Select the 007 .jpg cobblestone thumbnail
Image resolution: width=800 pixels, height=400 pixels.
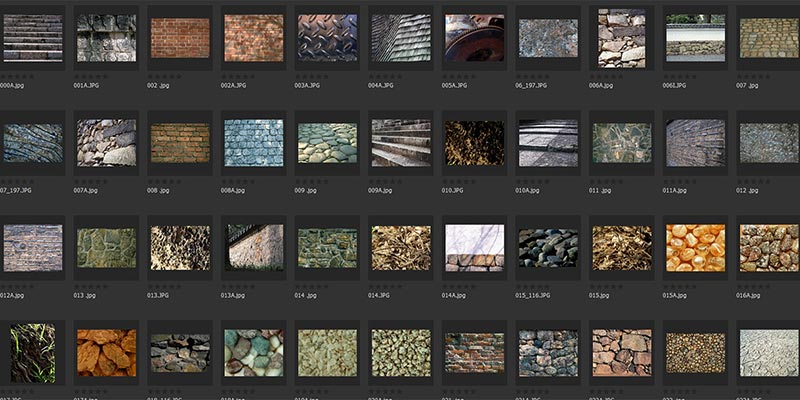(x=769, y=38)
